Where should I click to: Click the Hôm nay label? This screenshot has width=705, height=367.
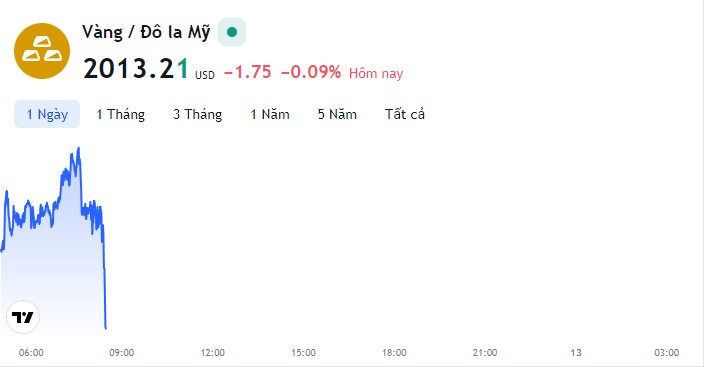coord(376,73)
